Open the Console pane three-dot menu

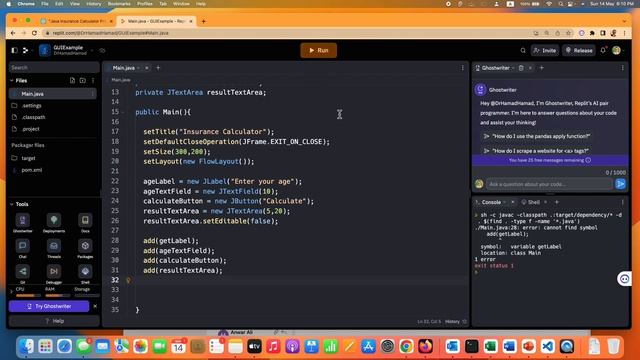tap(622, 202)
